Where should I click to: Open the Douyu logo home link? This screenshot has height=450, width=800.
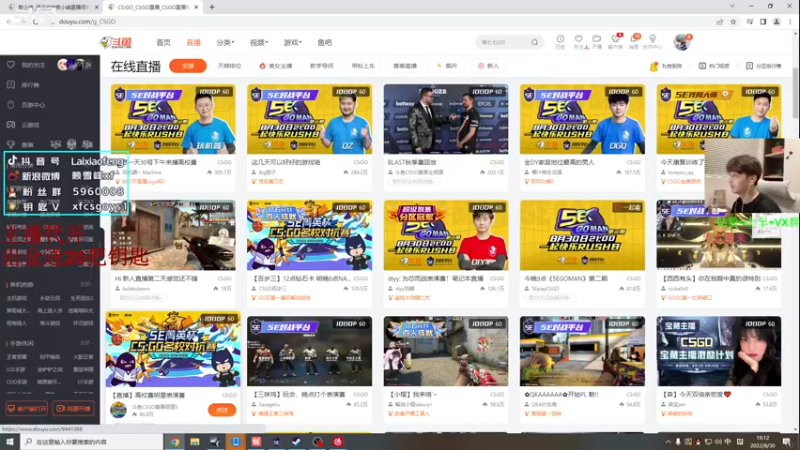[x=116, y=42]
